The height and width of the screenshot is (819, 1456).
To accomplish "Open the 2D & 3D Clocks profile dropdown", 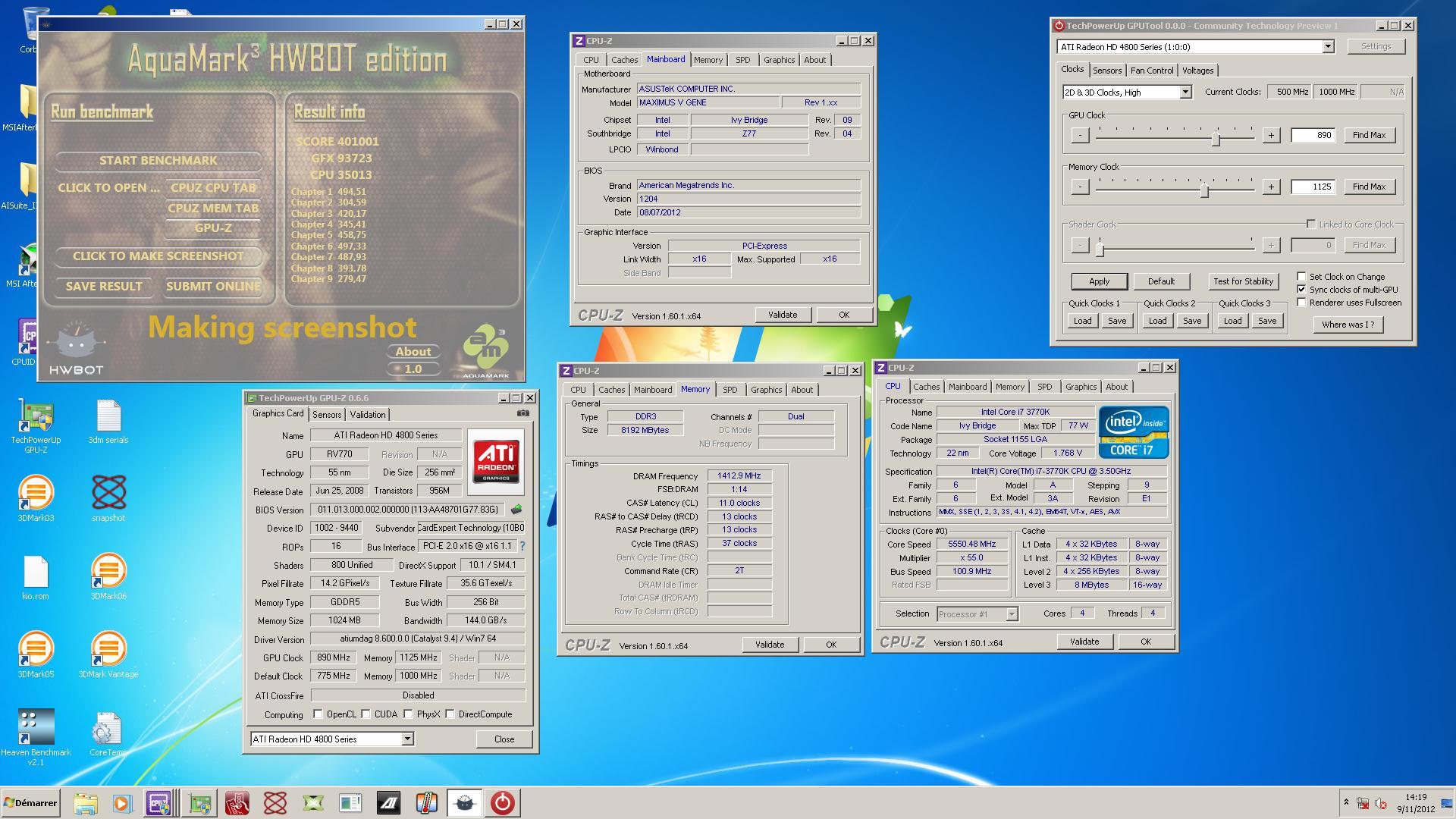I will click(1185, 93).
